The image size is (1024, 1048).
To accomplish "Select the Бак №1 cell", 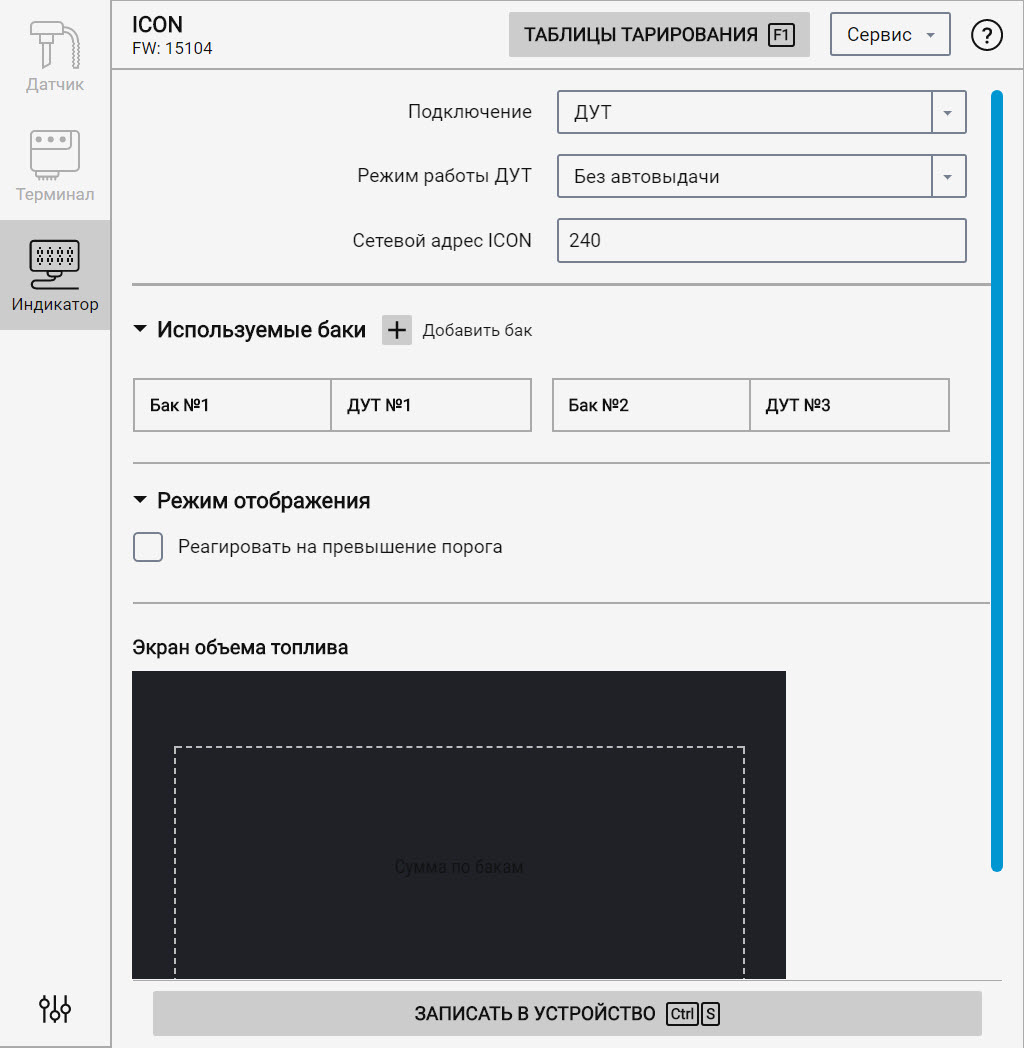I will coord(233,405).
